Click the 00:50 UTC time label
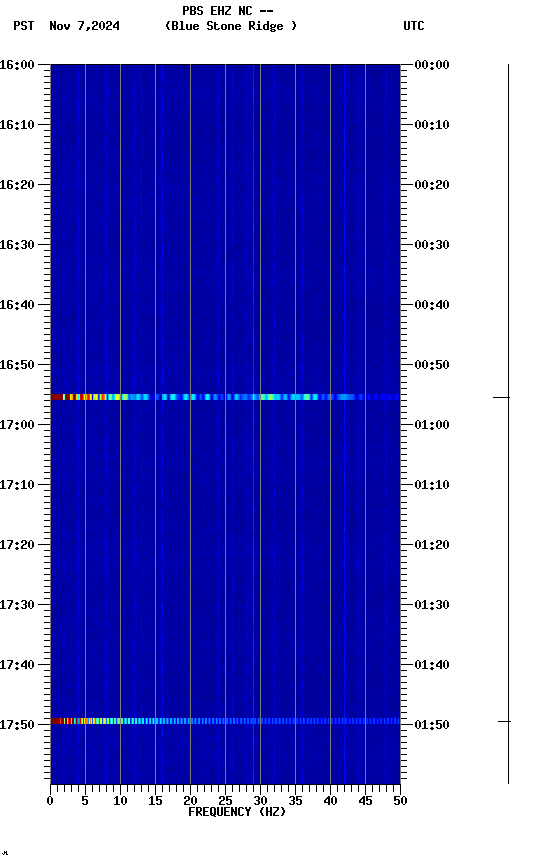 coord(432,365)
